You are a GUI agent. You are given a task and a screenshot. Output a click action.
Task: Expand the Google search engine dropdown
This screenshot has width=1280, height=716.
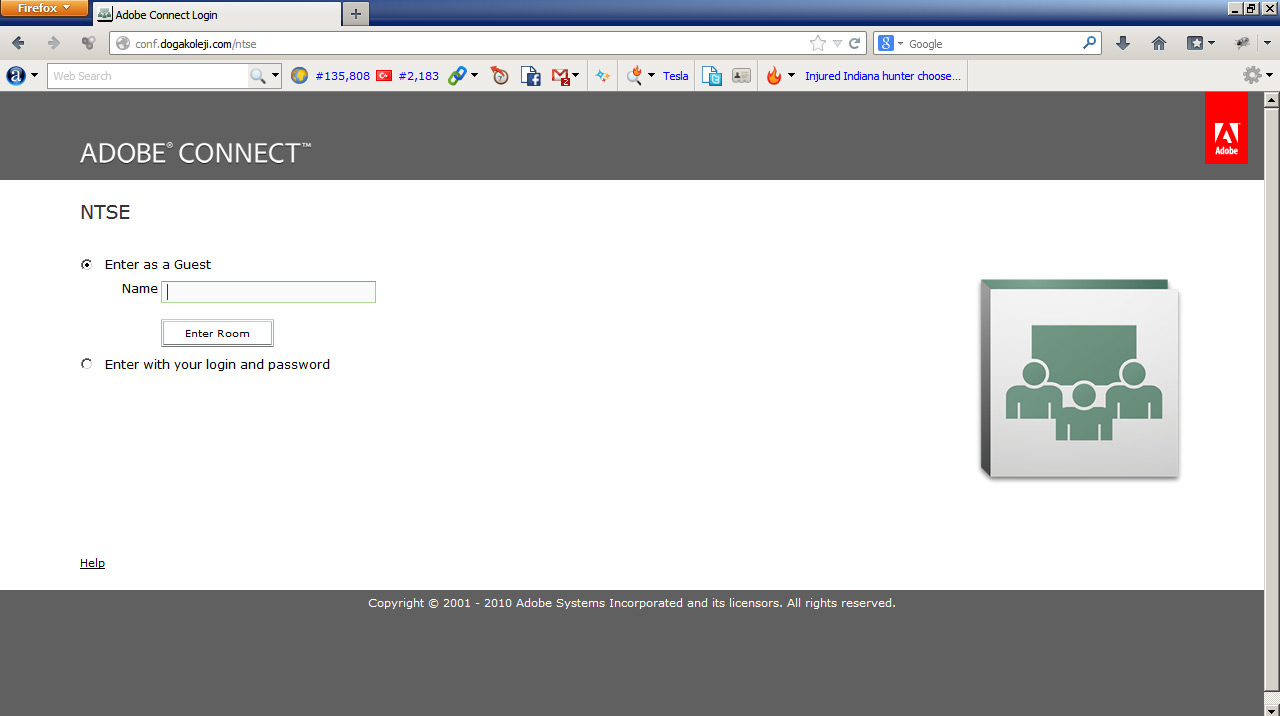pos(889,43)
